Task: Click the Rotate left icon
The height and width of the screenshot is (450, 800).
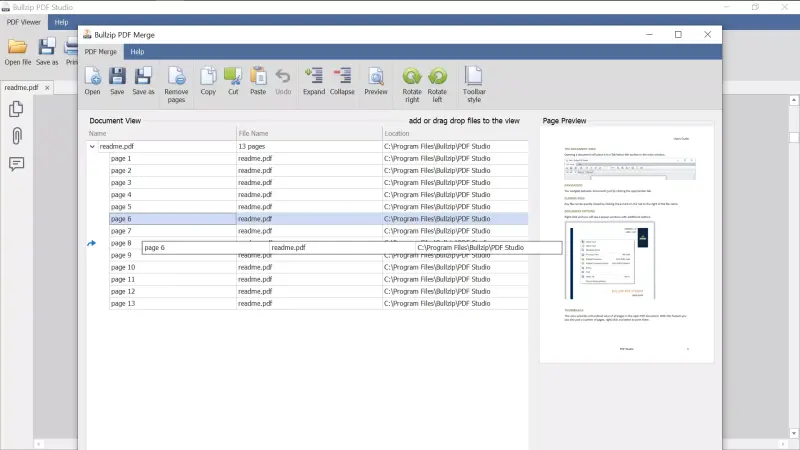Action: click(437, 85)
